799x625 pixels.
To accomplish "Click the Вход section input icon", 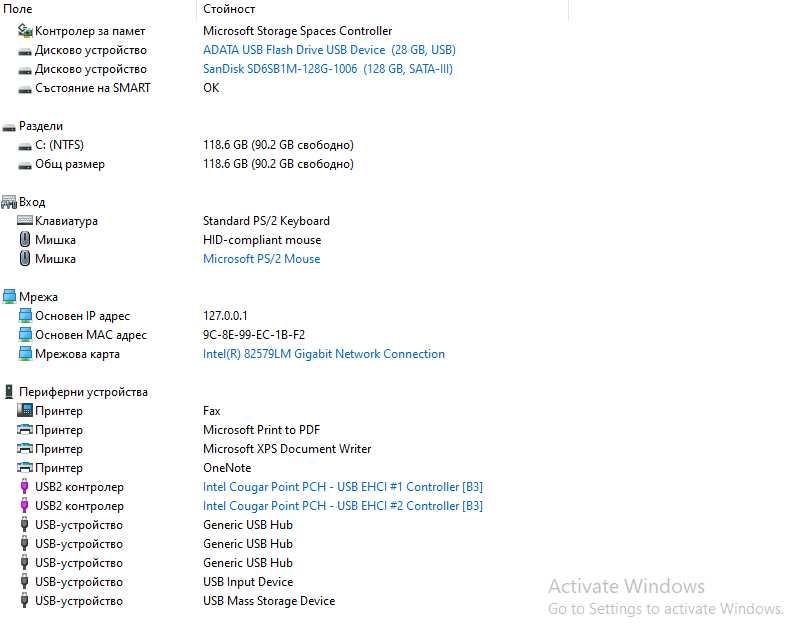I will [x=9, y=202].
